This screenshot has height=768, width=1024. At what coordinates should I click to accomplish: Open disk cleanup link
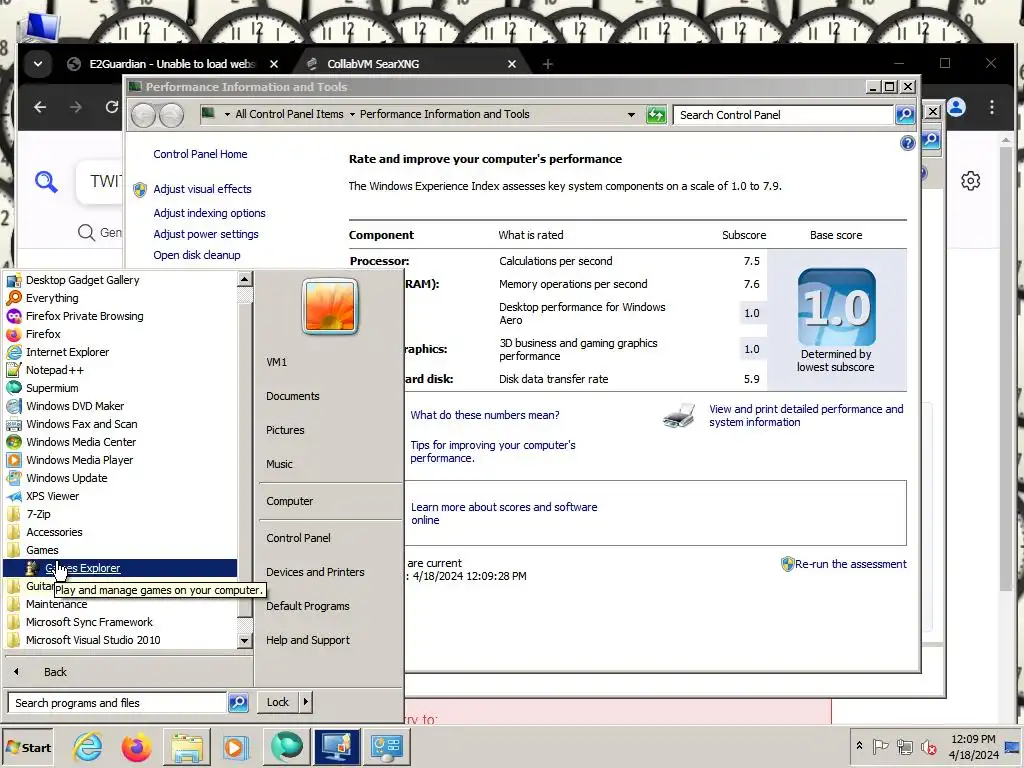click(x=197, y=255)
